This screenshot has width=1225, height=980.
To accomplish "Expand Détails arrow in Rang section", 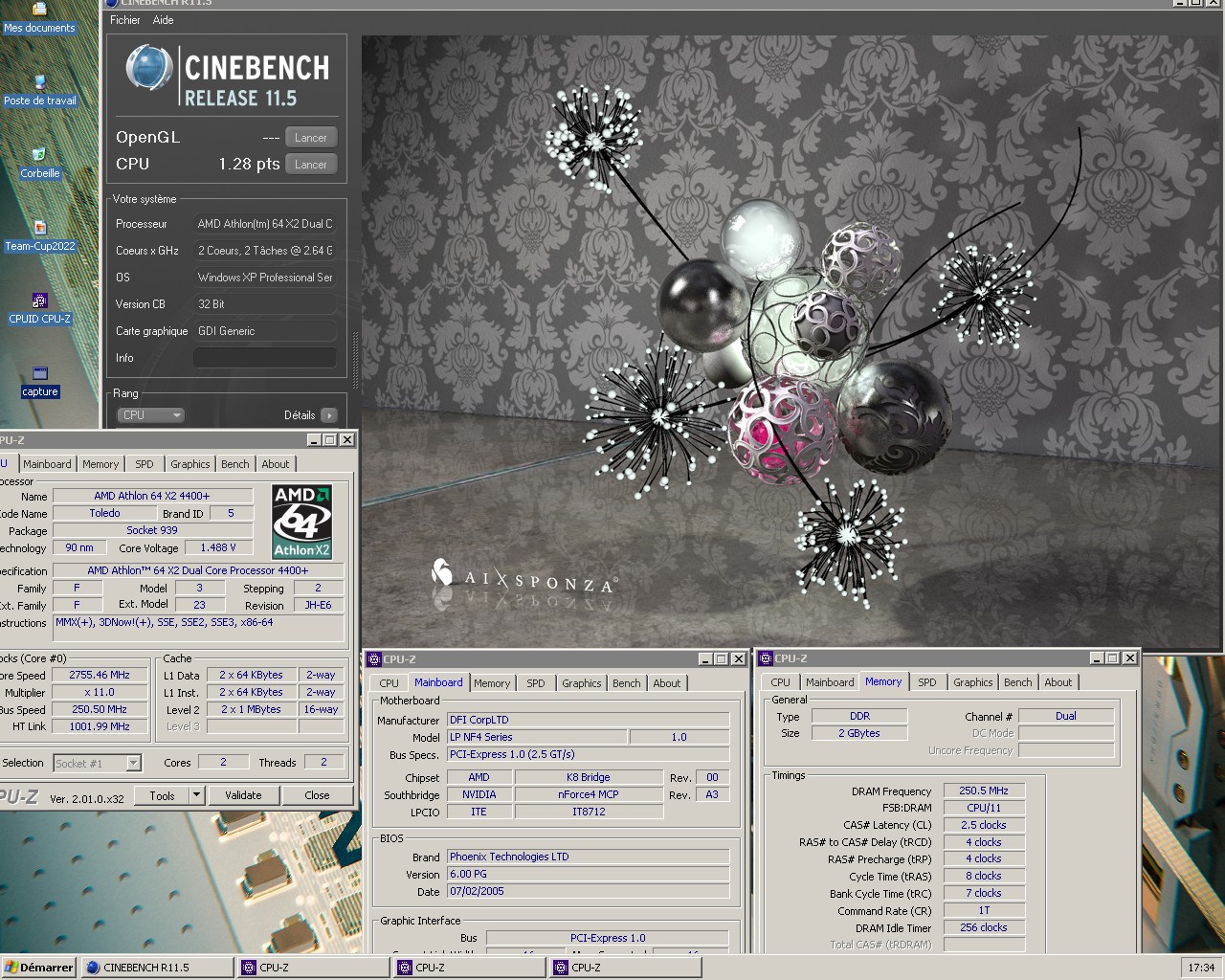I will click(328, 415).
